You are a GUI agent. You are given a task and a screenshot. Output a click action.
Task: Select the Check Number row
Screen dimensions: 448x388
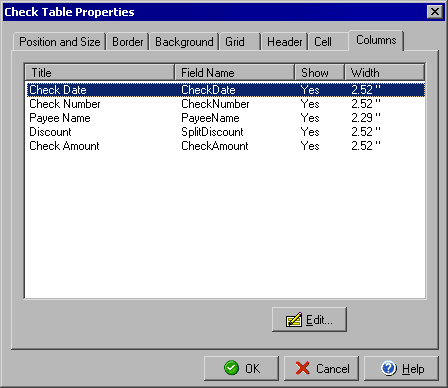coord(226,104)
